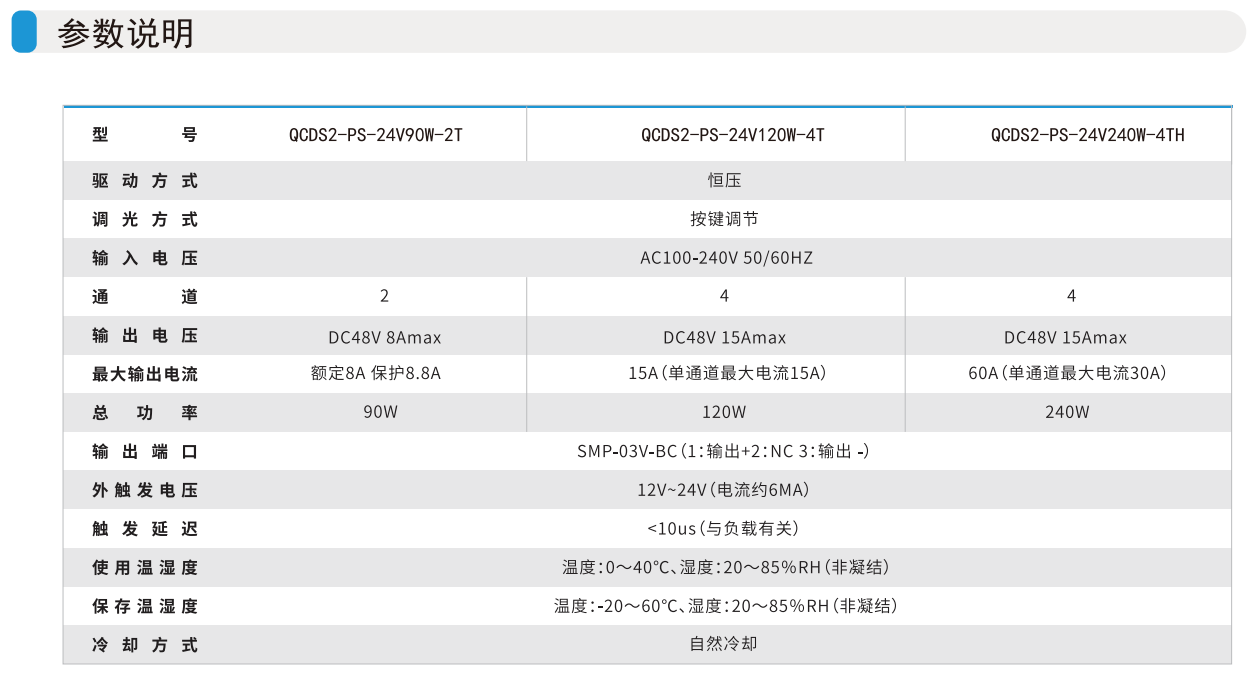1258x679 pixels.
Task: Click the 驱动方式 row label
Action: 145,181
